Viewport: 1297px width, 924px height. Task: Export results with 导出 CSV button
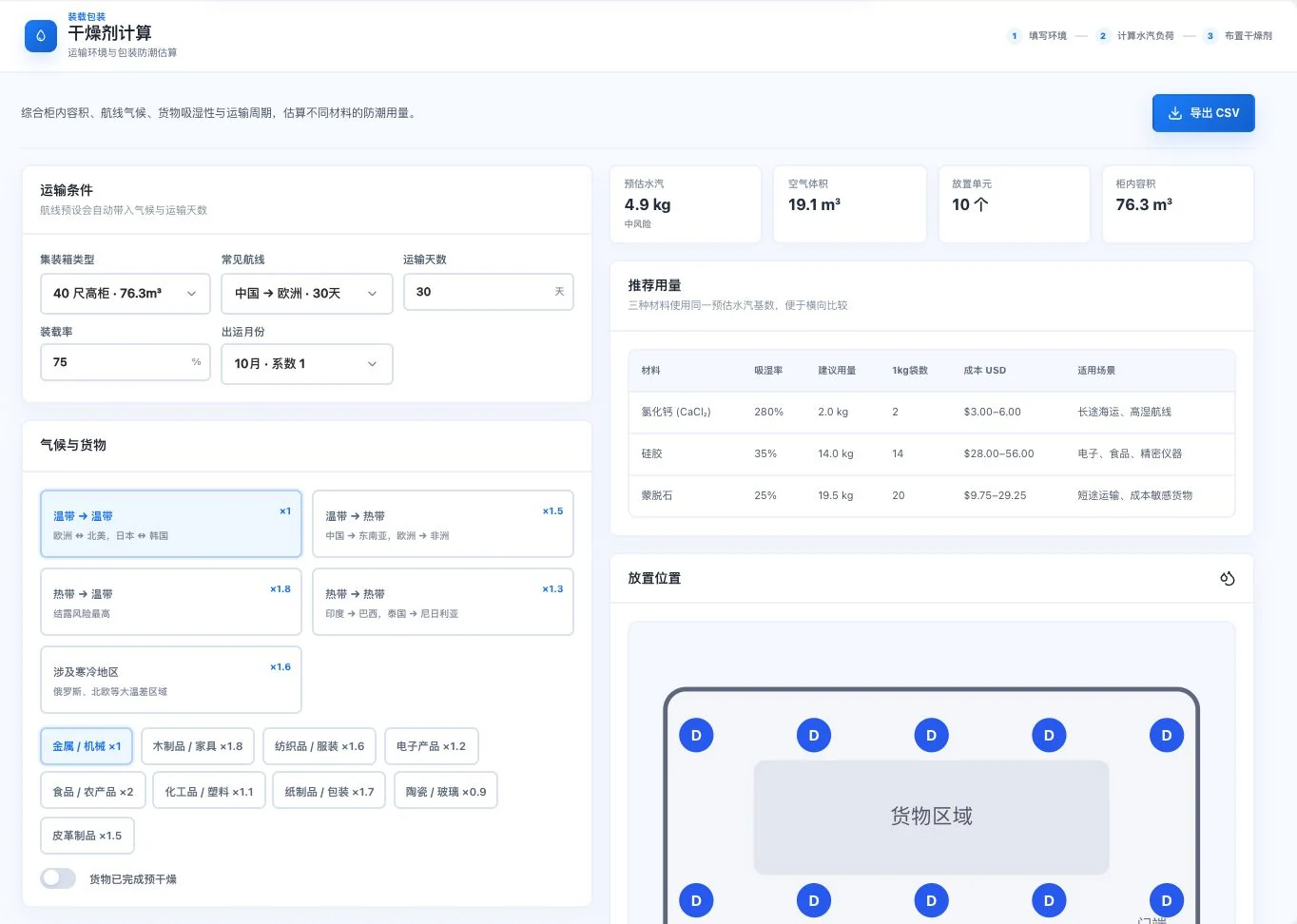pos(1204,113)
